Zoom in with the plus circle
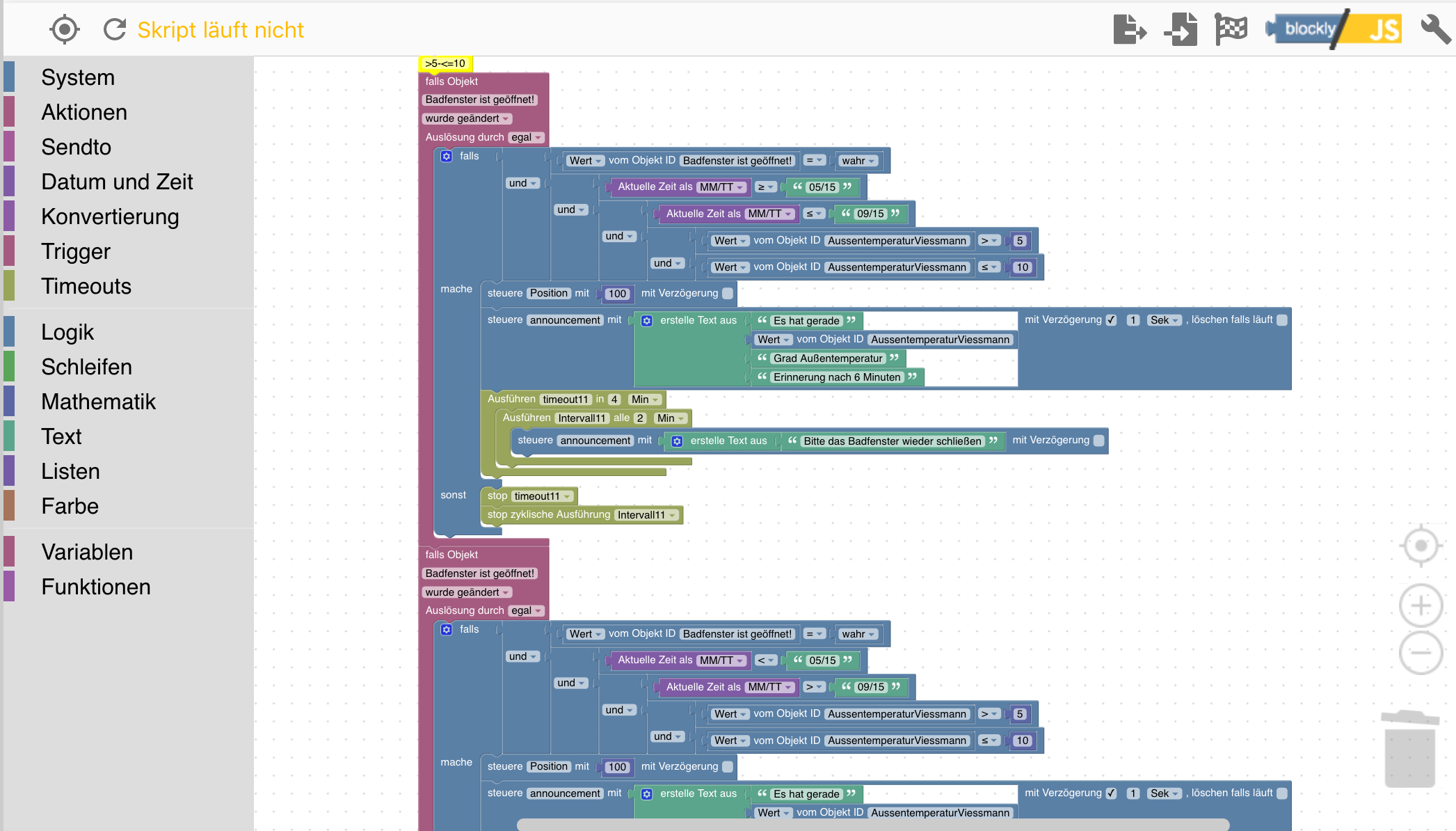The image size is (1456, 831). (x=1420, y=606)
